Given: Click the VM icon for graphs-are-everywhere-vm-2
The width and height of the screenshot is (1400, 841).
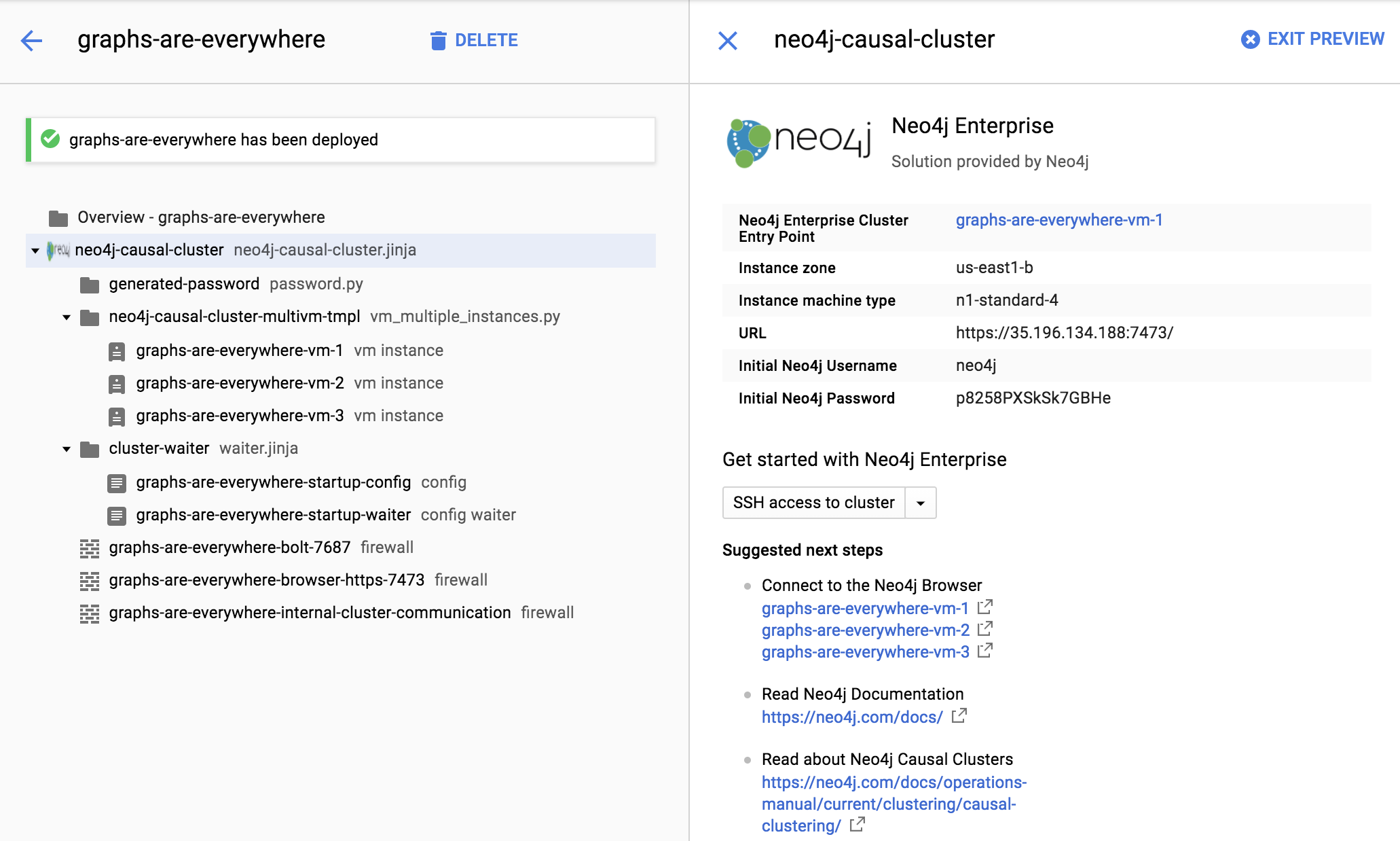Looking at the screenshot, I should [117, 384].
